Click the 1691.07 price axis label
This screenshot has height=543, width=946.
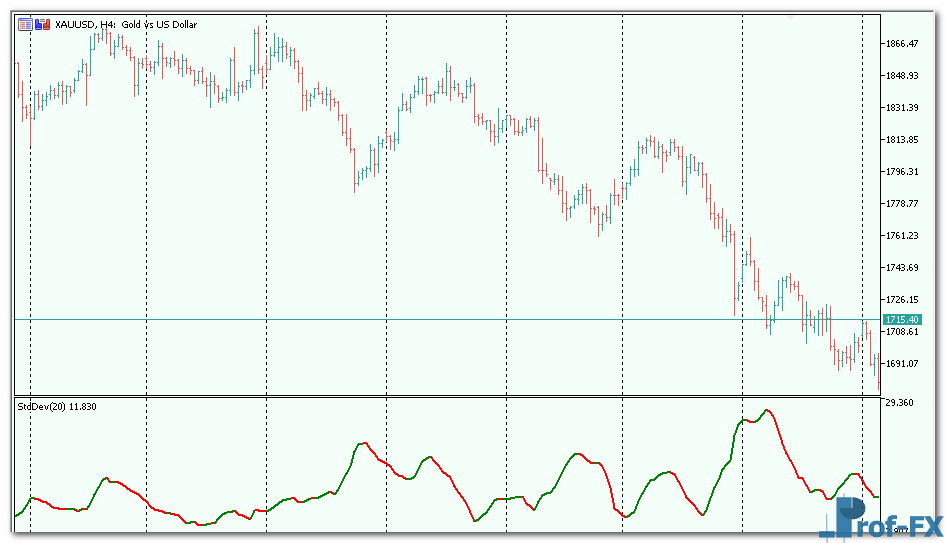pyautogui.click(x=902, y=364)
